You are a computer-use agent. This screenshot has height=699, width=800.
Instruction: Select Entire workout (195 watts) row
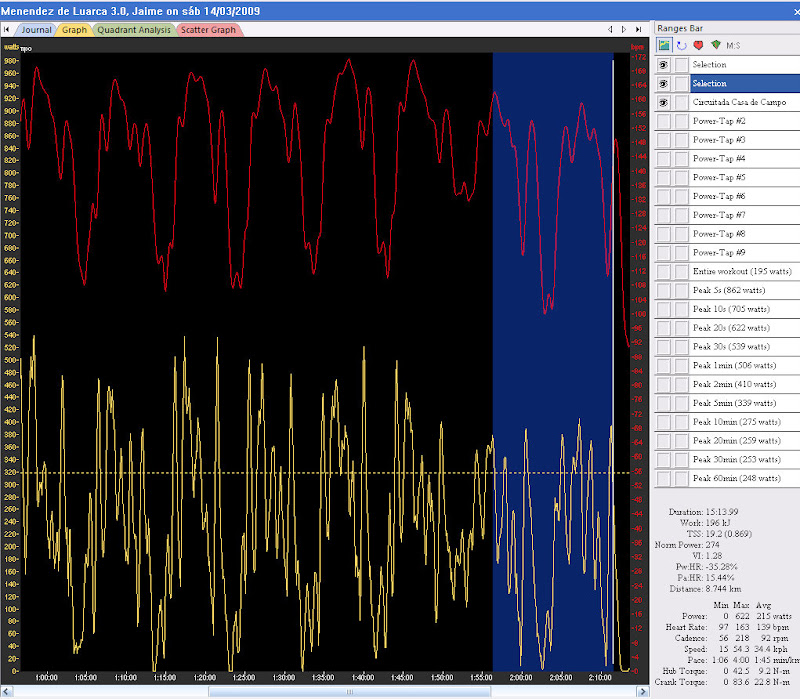point(745,271)
